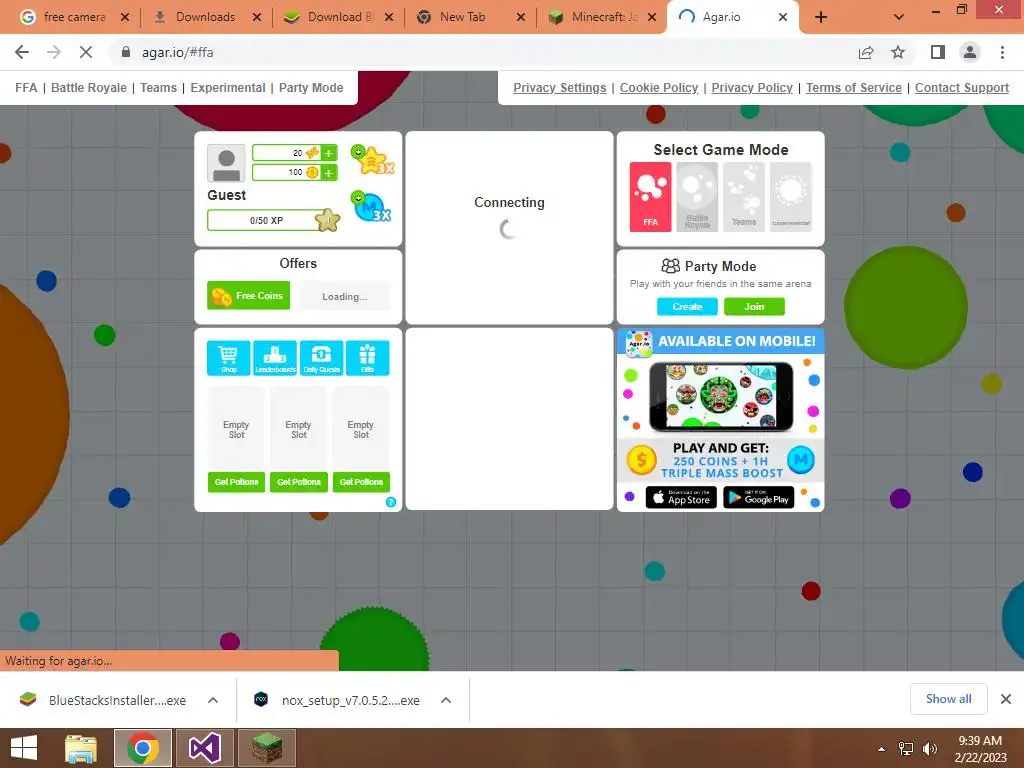Click Experimental in top navigation
1024x768 pixels.
tap(228, 88)
